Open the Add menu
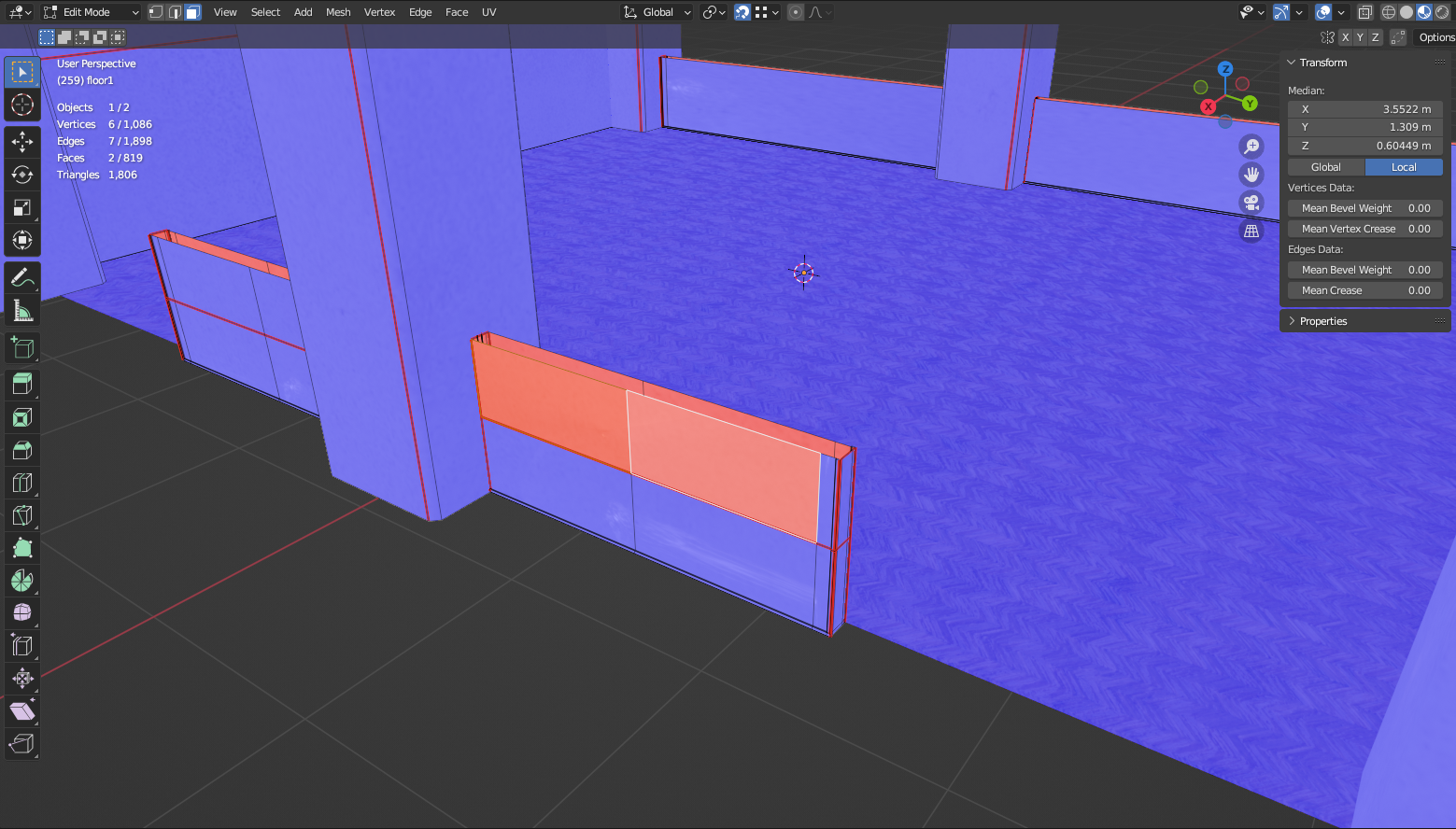Viewport: 1456px width, 829px height. pyautogui.click(x=304, y=12)
